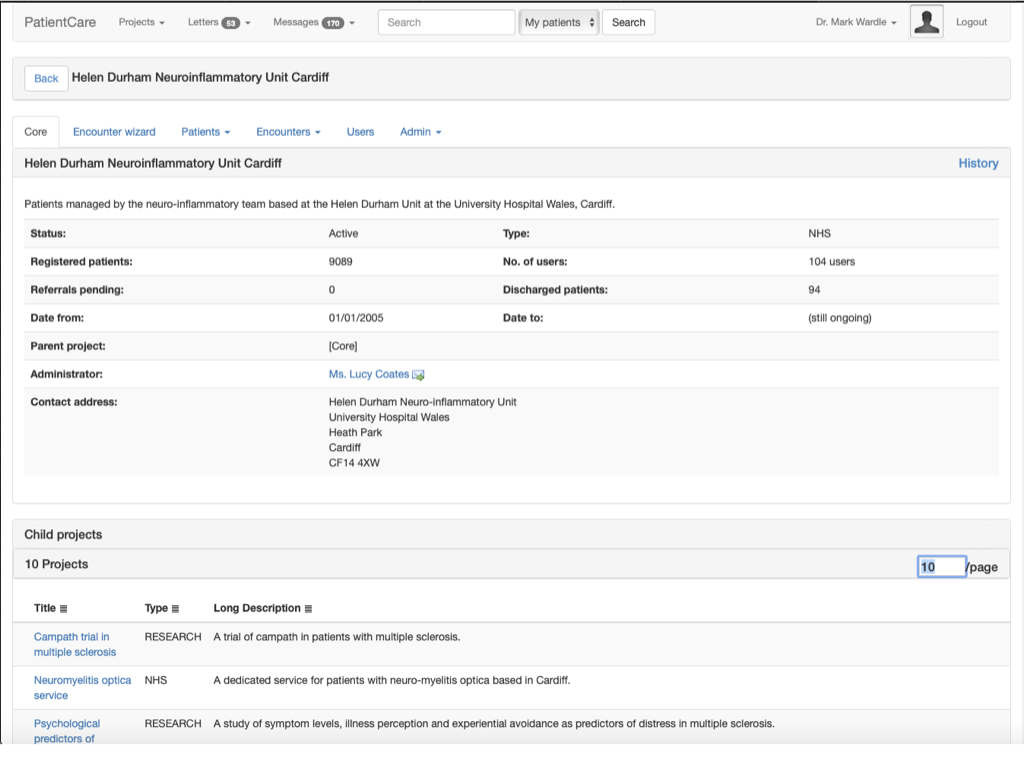The image size is (1024, 768).
Task: Click sort icon beside Type column
Action: pos(176,609)
